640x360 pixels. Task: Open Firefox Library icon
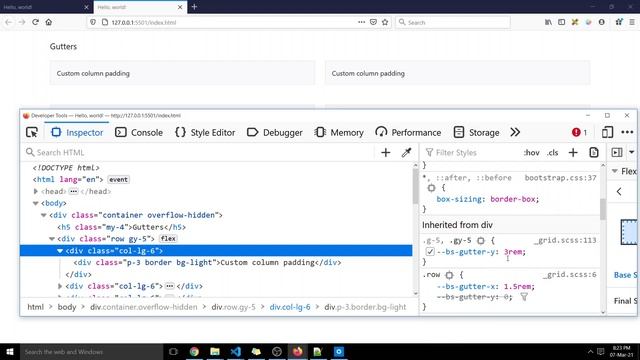[x=548, y=22]
